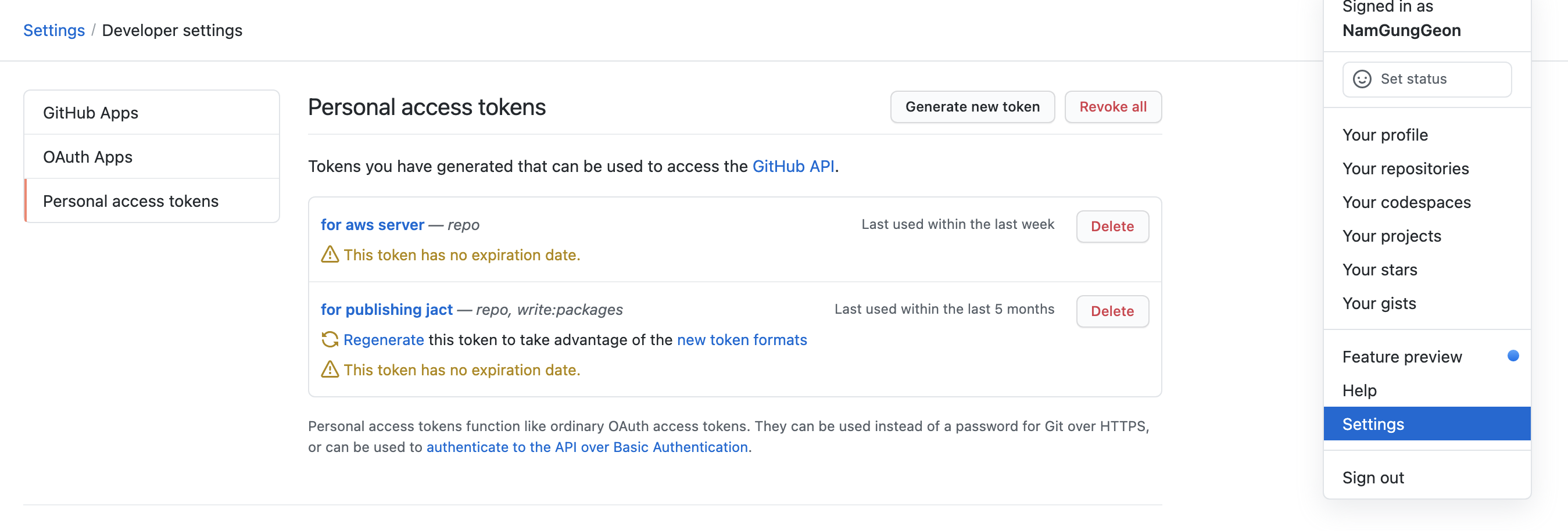1568x531 pixels.
Task: Select GitHub Apps in the sidebar
Action: [x=91, y=113]
